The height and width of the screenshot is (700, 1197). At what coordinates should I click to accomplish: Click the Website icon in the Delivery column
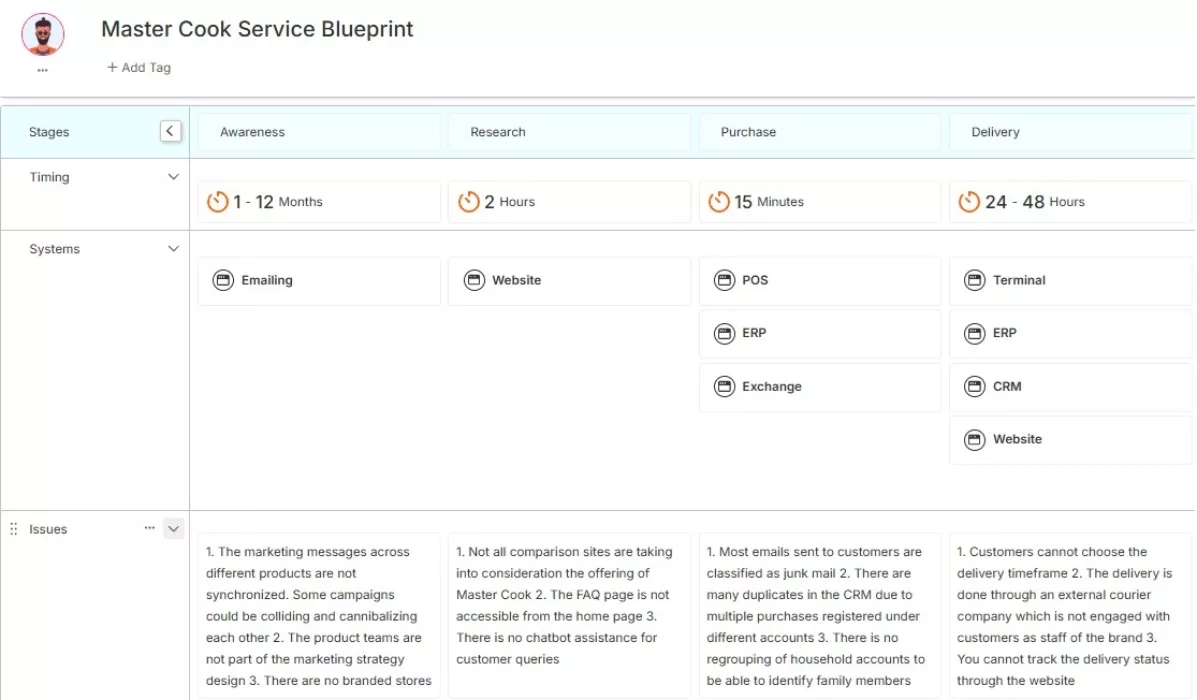974,439
